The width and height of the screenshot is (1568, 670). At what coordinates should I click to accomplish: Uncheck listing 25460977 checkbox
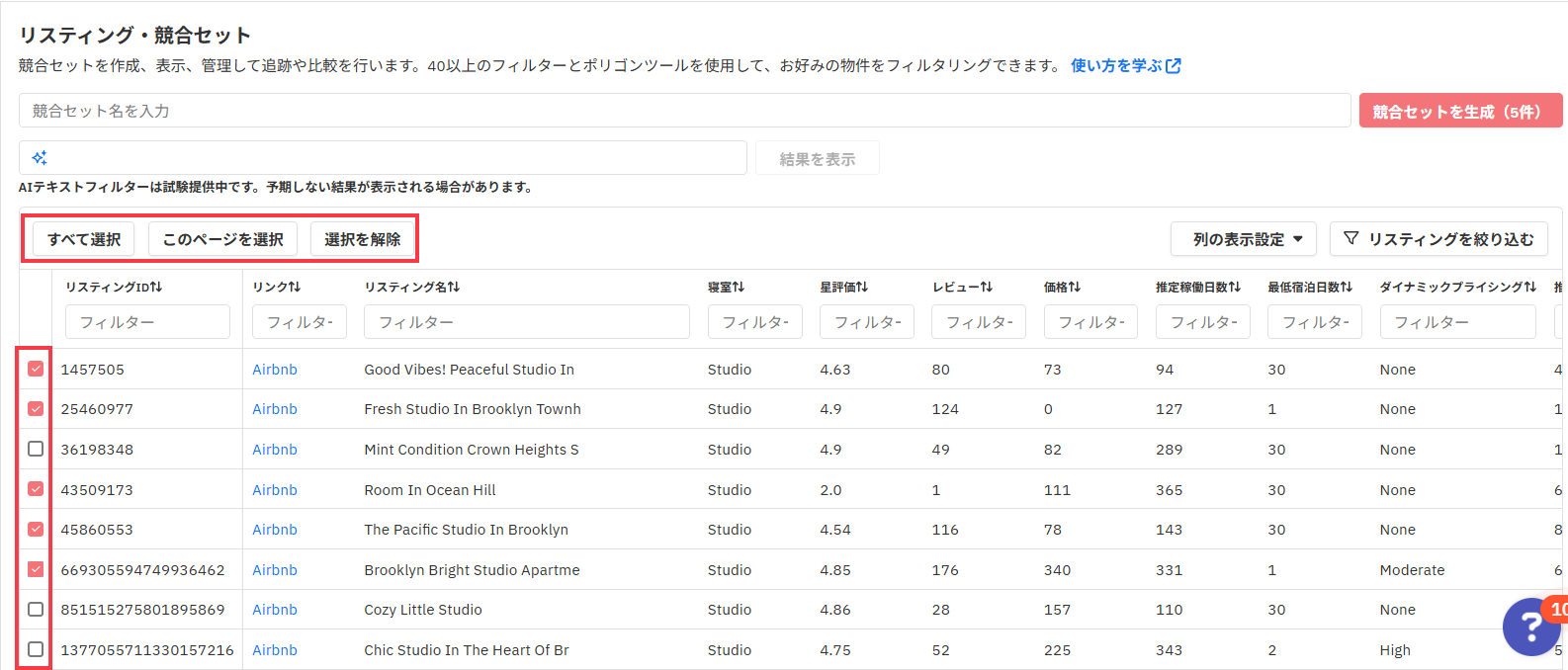tap(36, 408)
